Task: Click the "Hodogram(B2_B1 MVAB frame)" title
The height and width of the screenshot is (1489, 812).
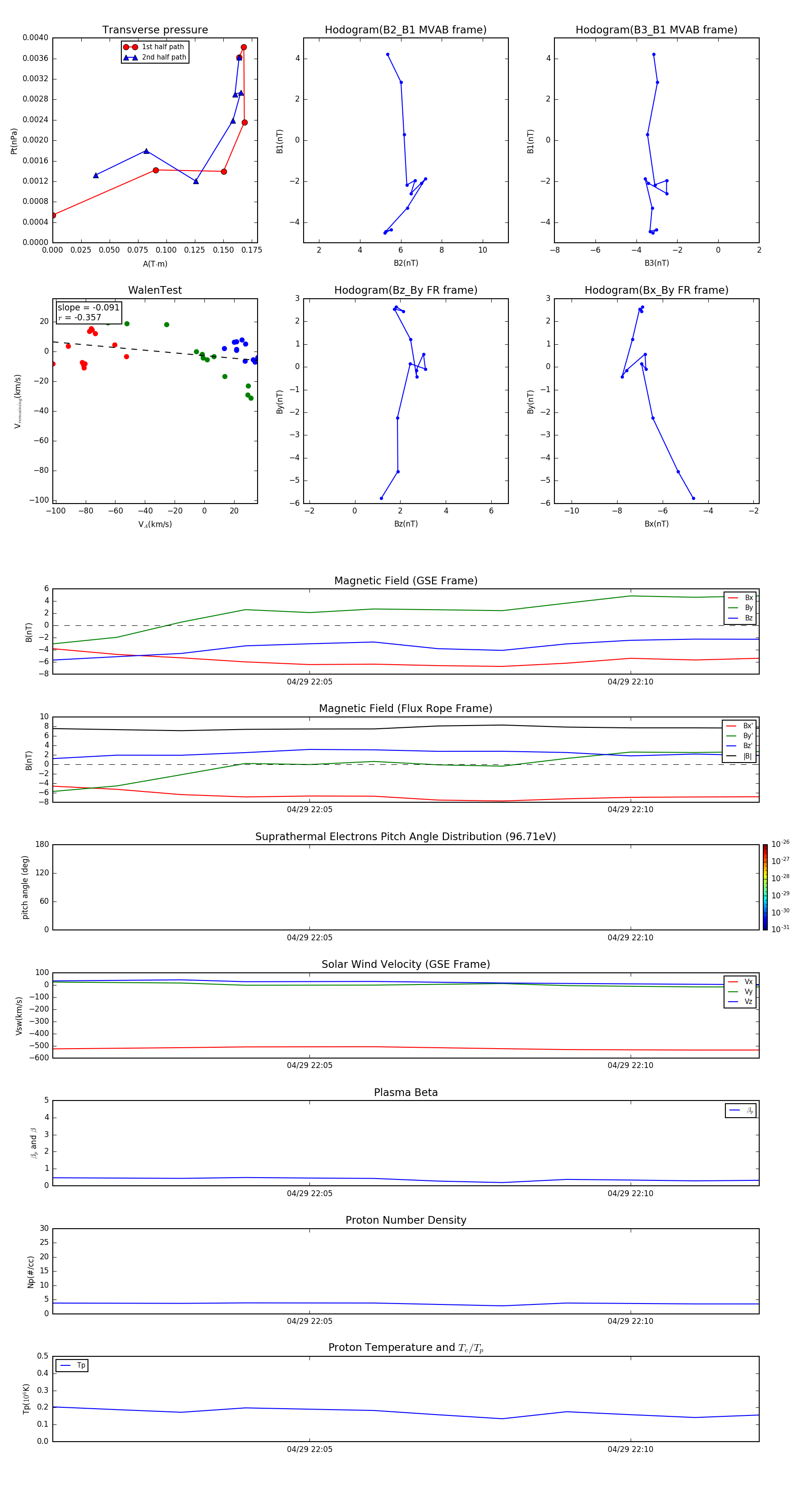Action: coord(406,30)
